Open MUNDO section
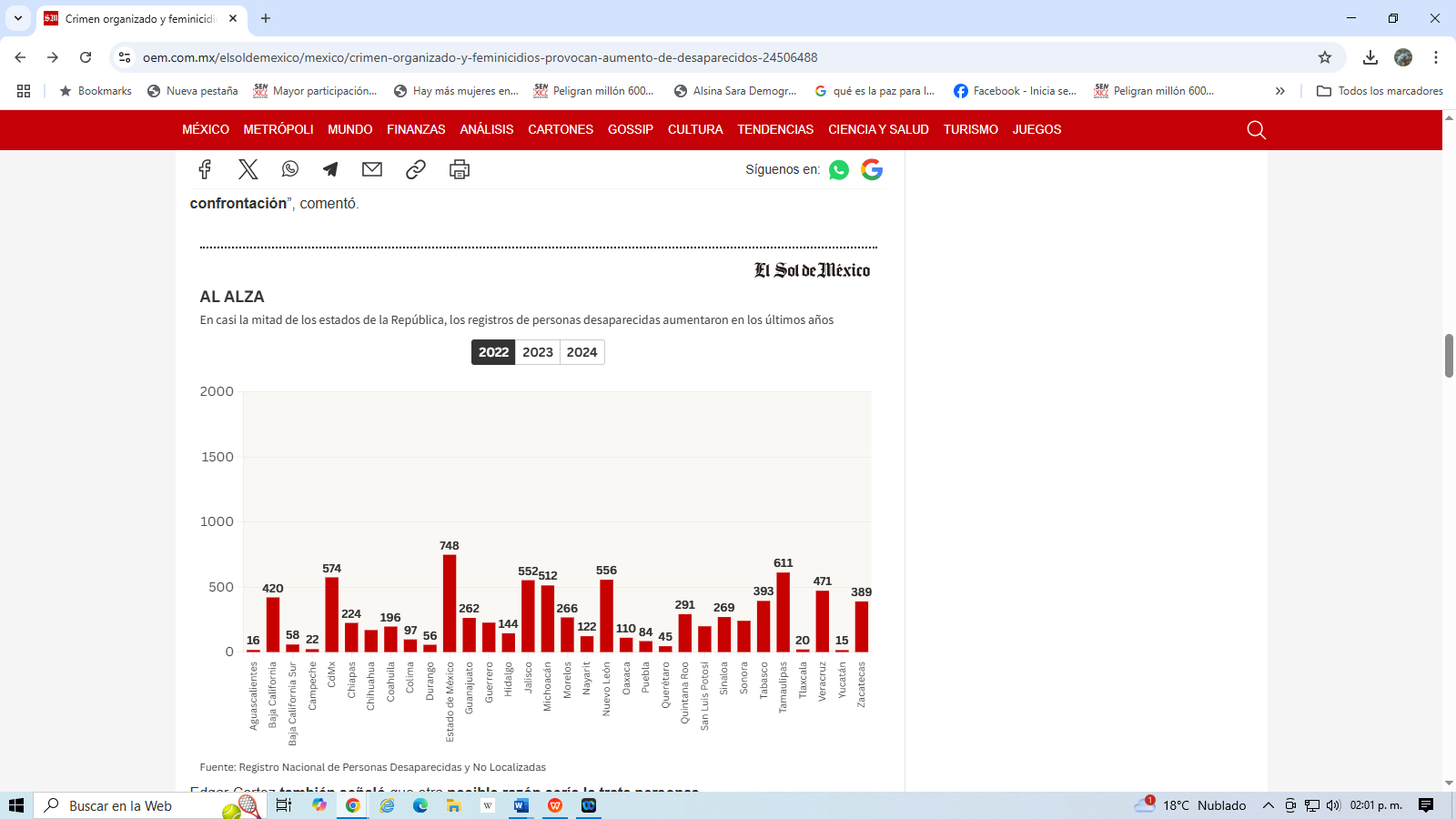The width and height of the screenshot is (1456, 819). point(350,129)
